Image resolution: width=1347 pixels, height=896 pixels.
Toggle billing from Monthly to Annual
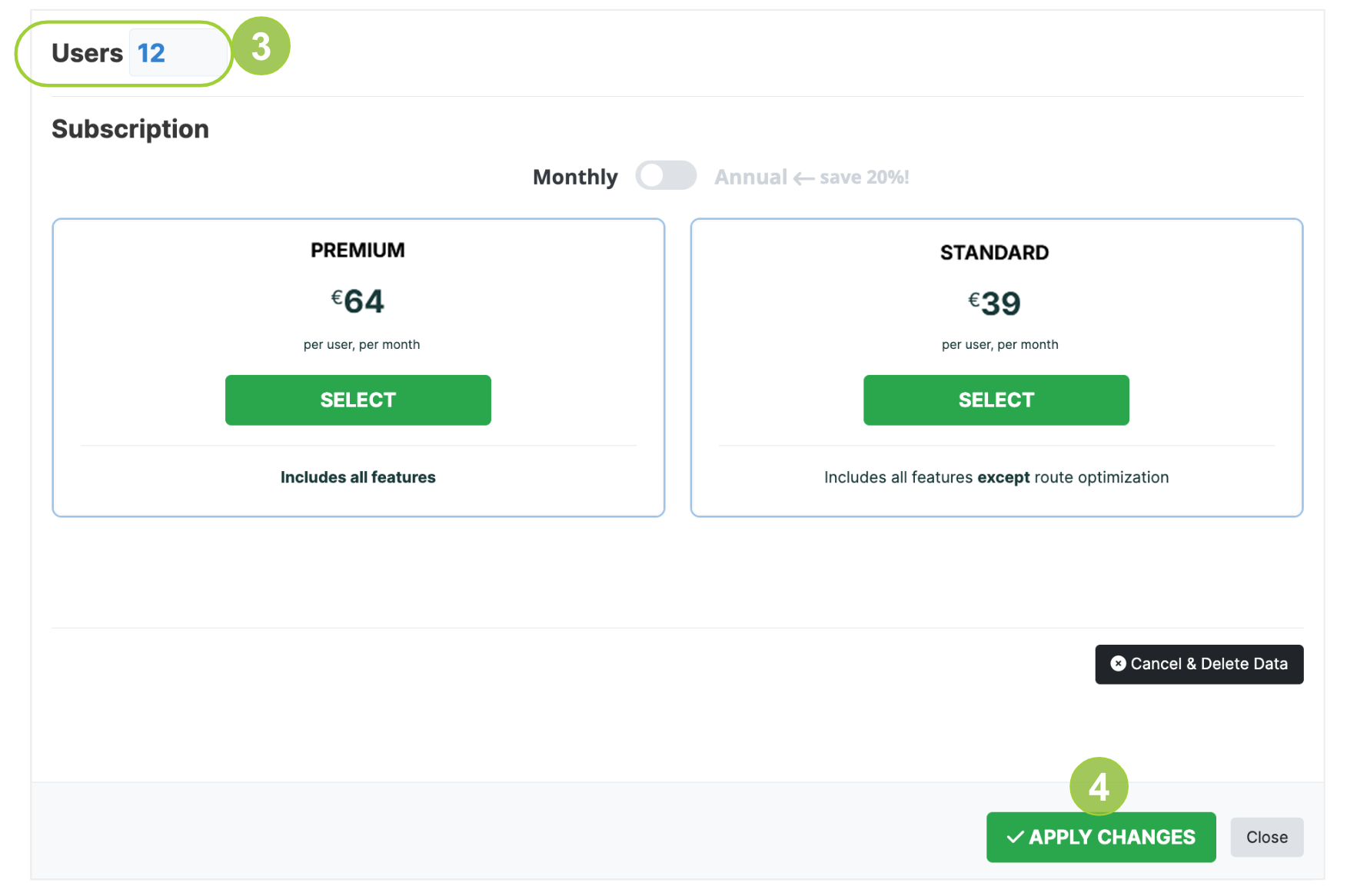(666, 176)
